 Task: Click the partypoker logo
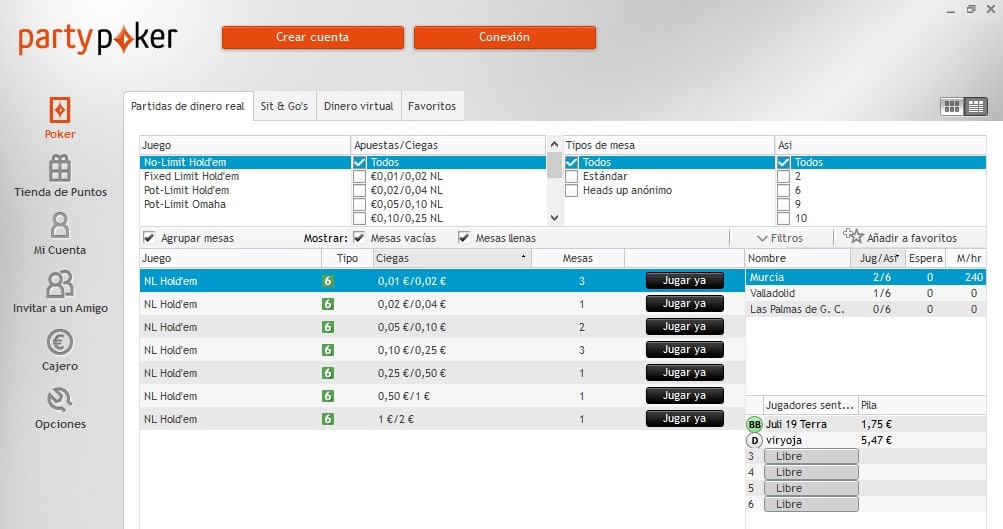click(x=97, y=39)
